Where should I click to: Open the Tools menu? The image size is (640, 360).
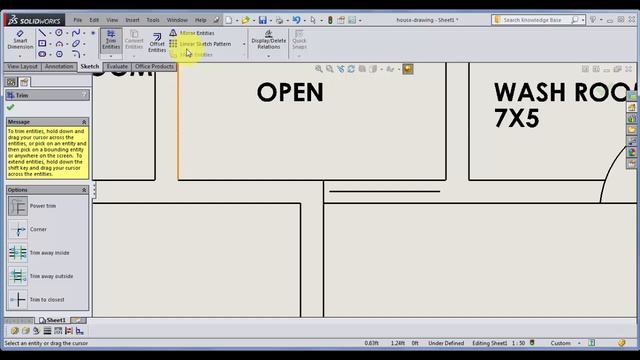click(153, 20)
